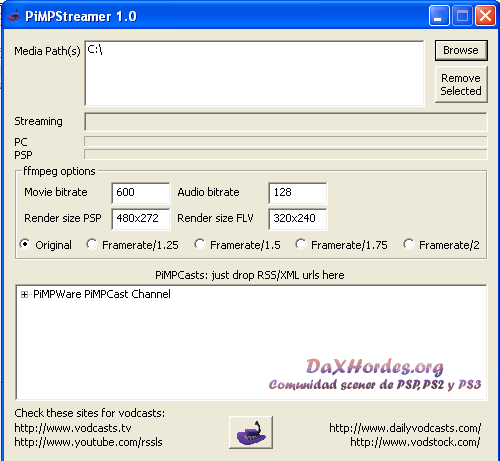The height and width of the screenshot is (461, 500).
Task: Click the PC progress bar
Action: tap(286, 142)
